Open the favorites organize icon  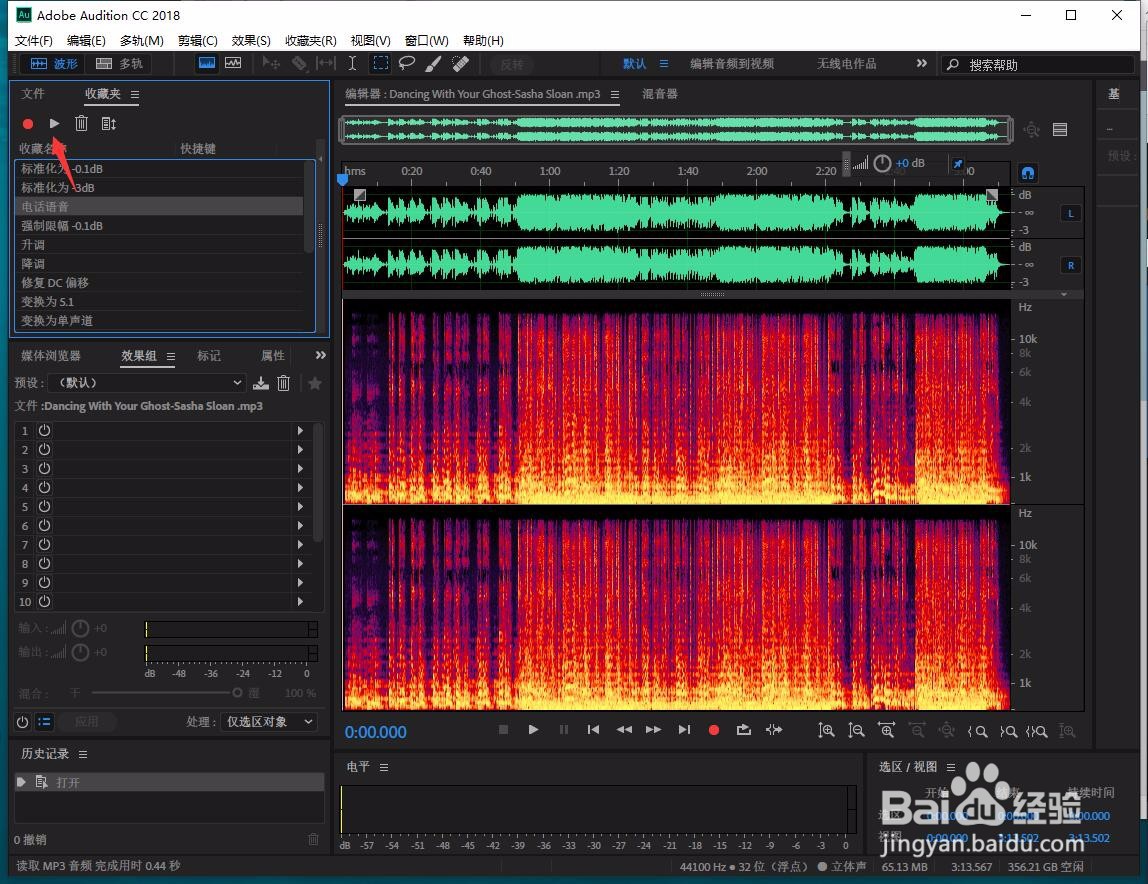coord(108,123)
